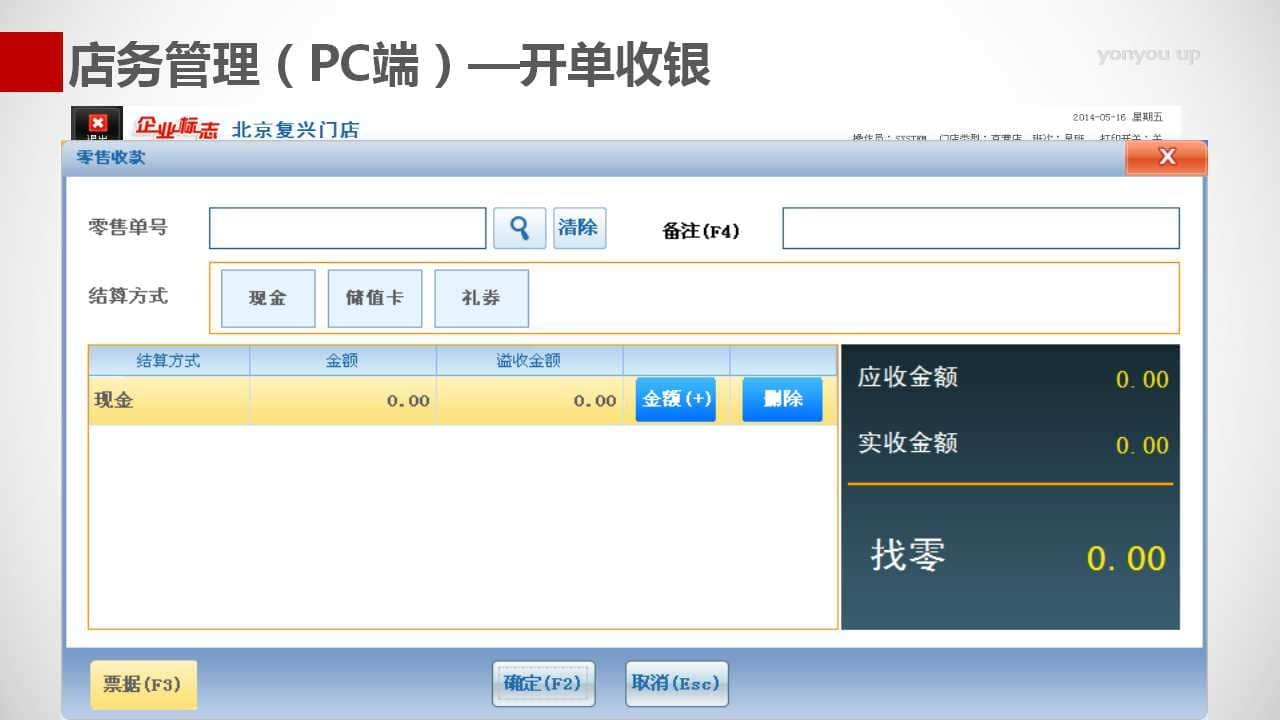Click 删除 to remove the cash row
This screenshot has height=720, width=1280.
pyautogui.click(x=782, y=399)
